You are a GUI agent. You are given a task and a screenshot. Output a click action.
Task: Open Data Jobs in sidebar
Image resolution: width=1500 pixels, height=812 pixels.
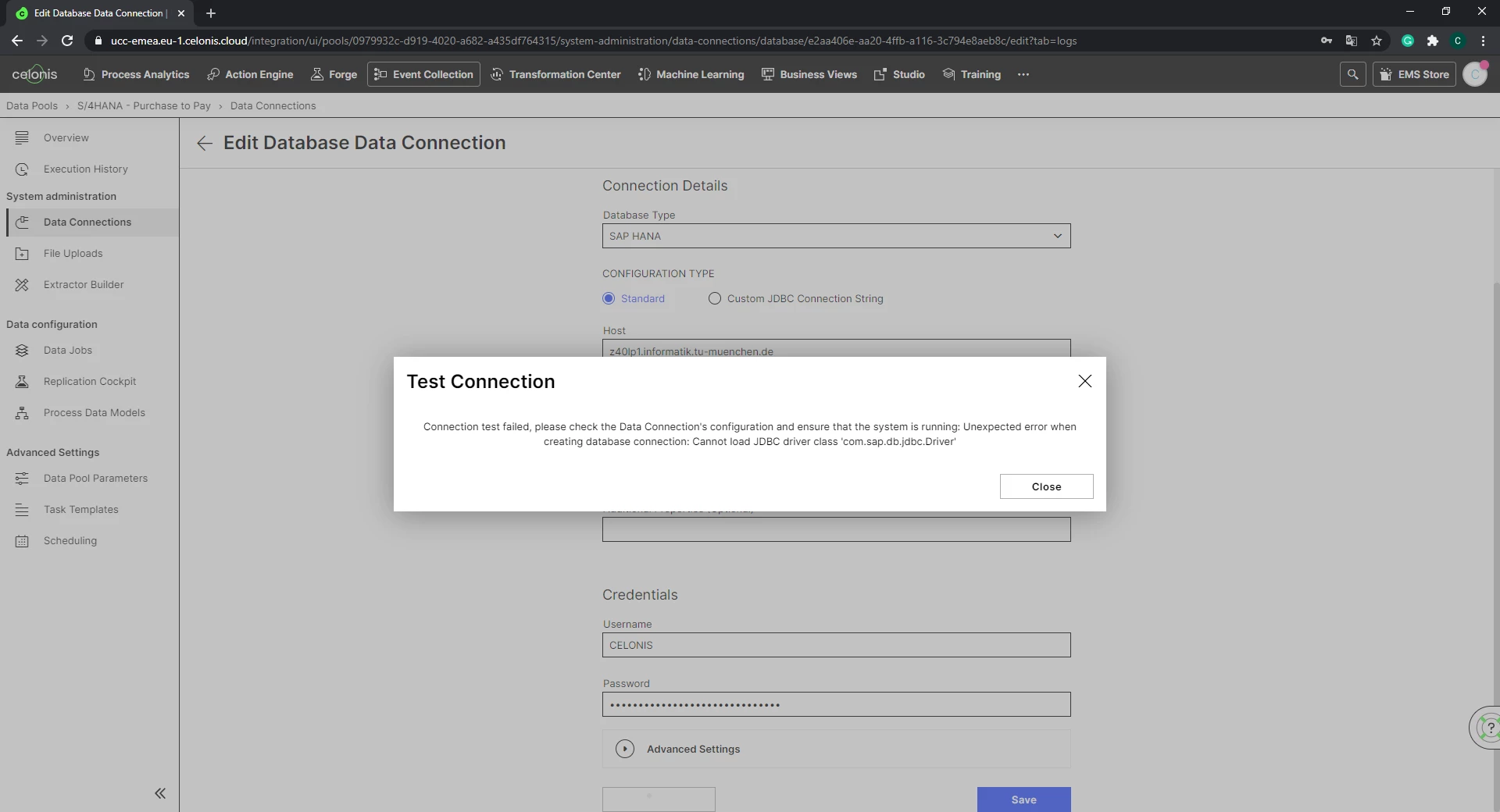coord(68,351)
